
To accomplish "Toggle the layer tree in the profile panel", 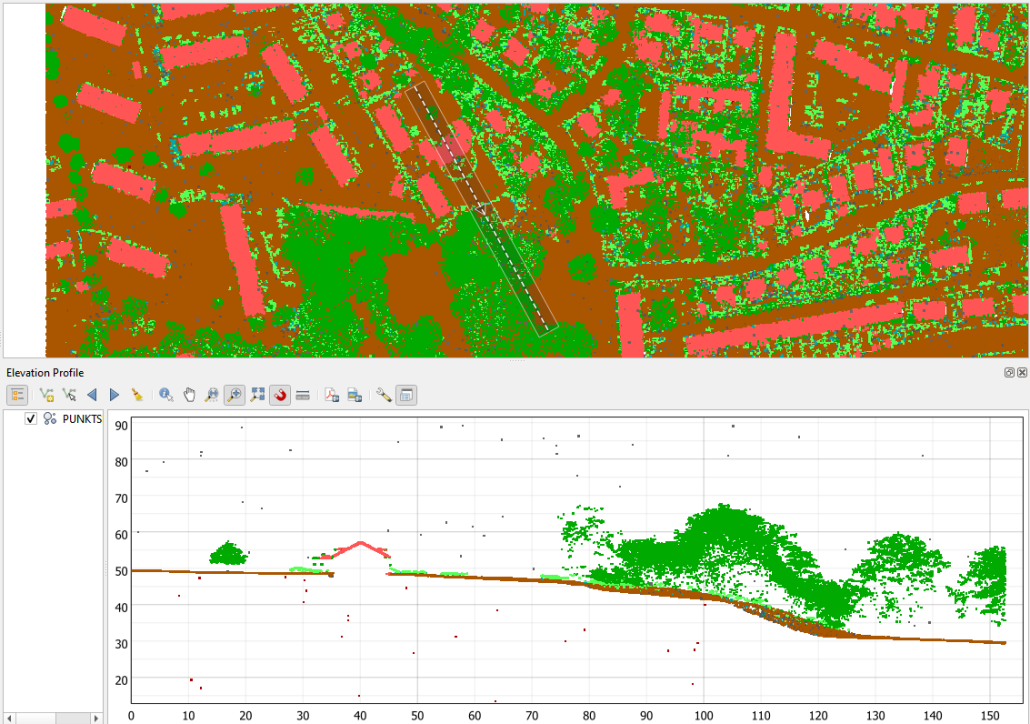I will pos(17,394).
